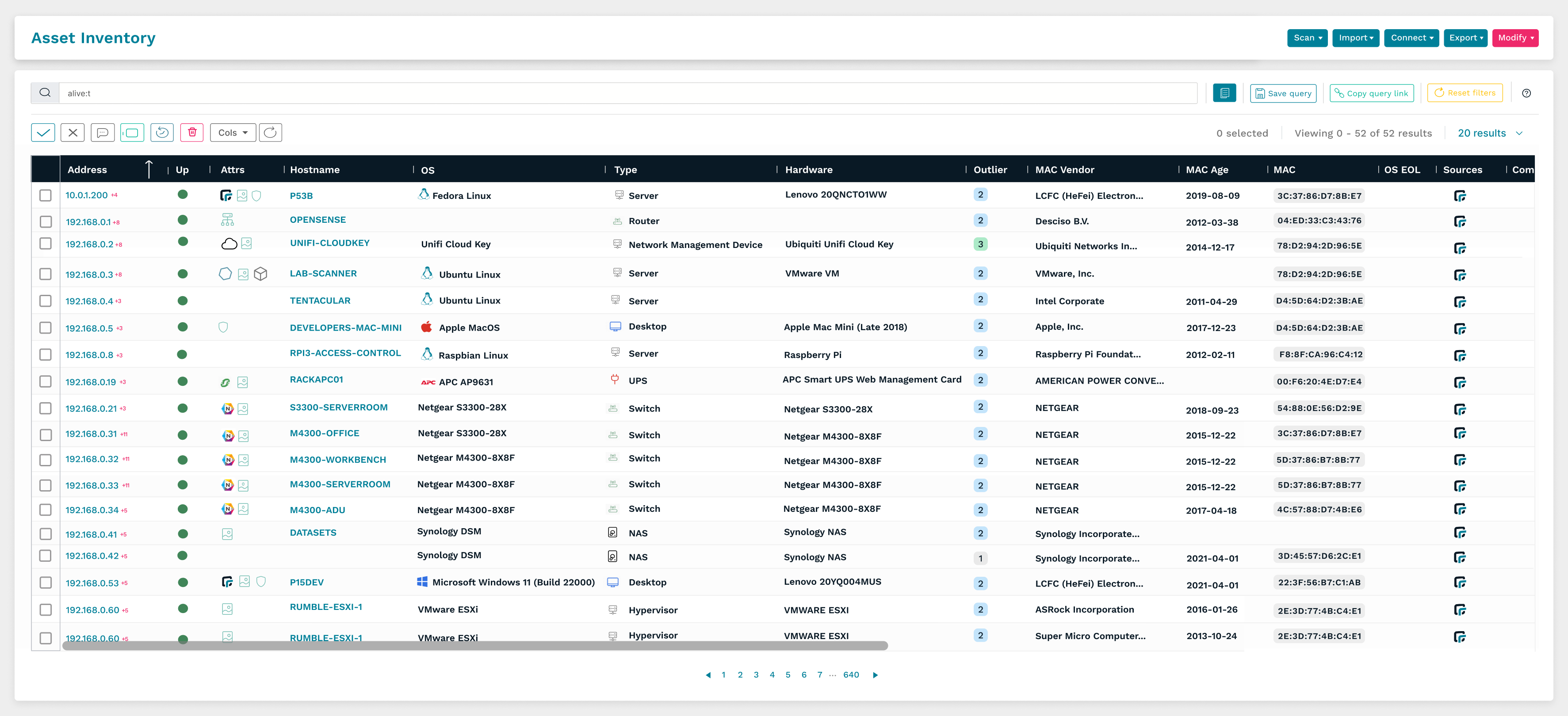Expand the Connect dropdown
The width and height of the screenshot is (1568, 716).
1411,38
